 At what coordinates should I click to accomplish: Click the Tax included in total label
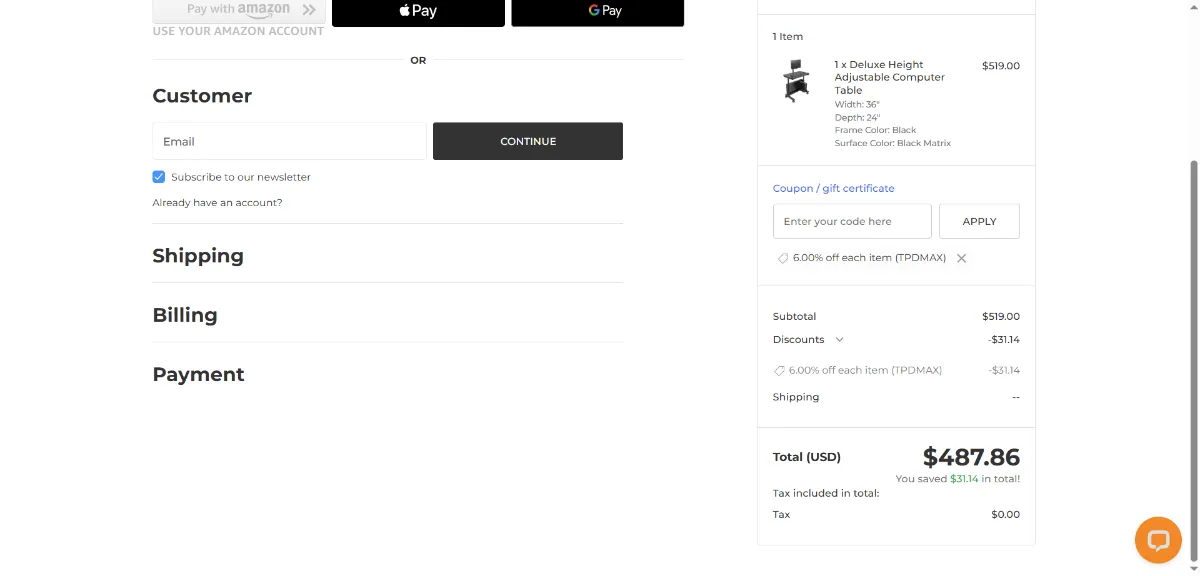tap(826, 493)
